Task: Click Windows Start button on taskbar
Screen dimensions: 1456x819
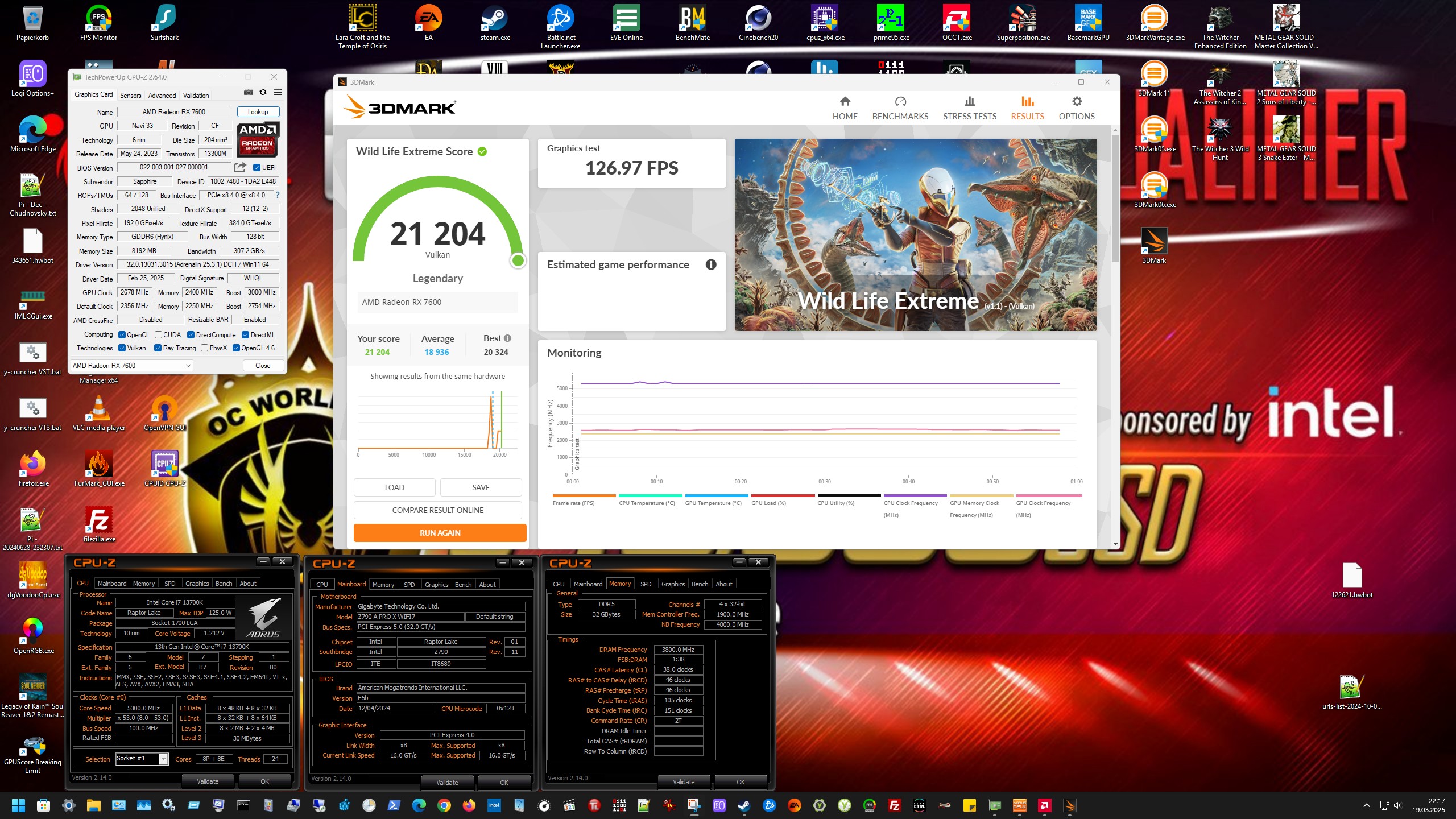Action: [x=18, y=805]
